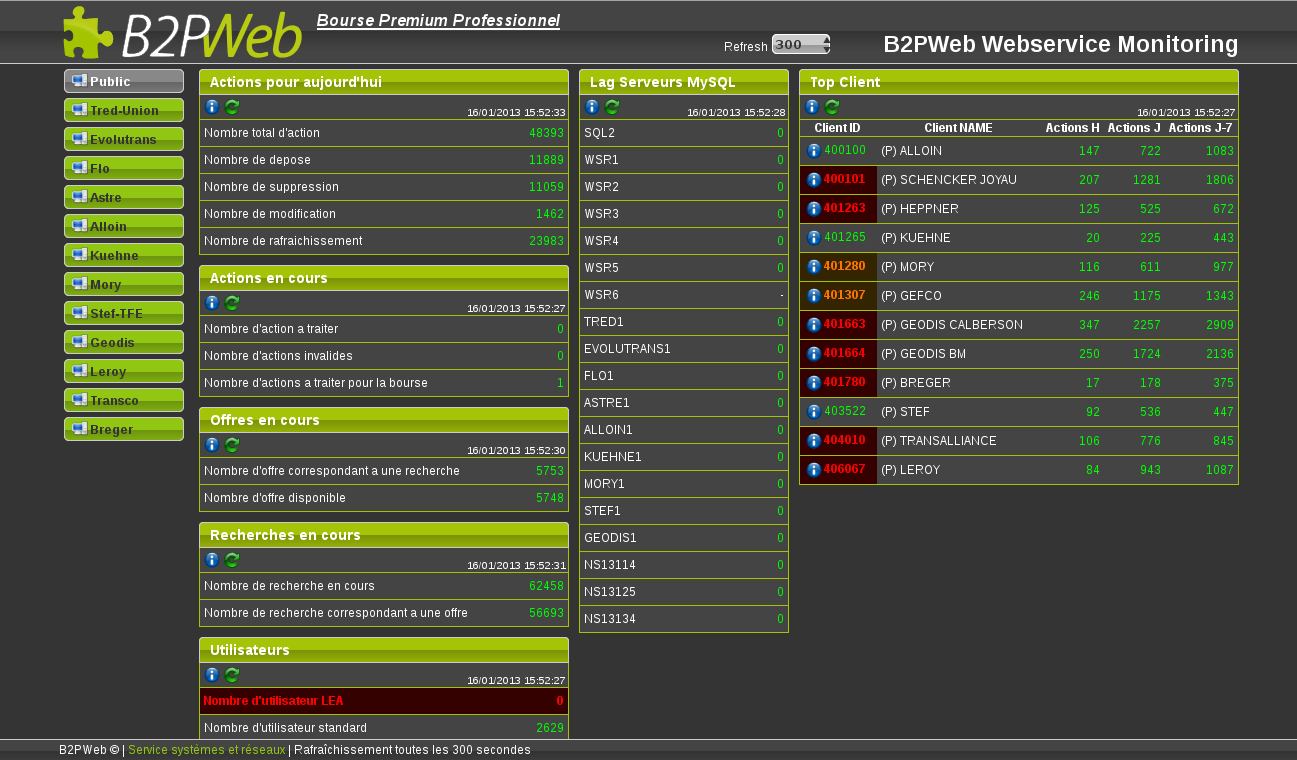1297x760 pixels.
Task: Open info icon for client 401307 GEFCO
Action: 814,296
